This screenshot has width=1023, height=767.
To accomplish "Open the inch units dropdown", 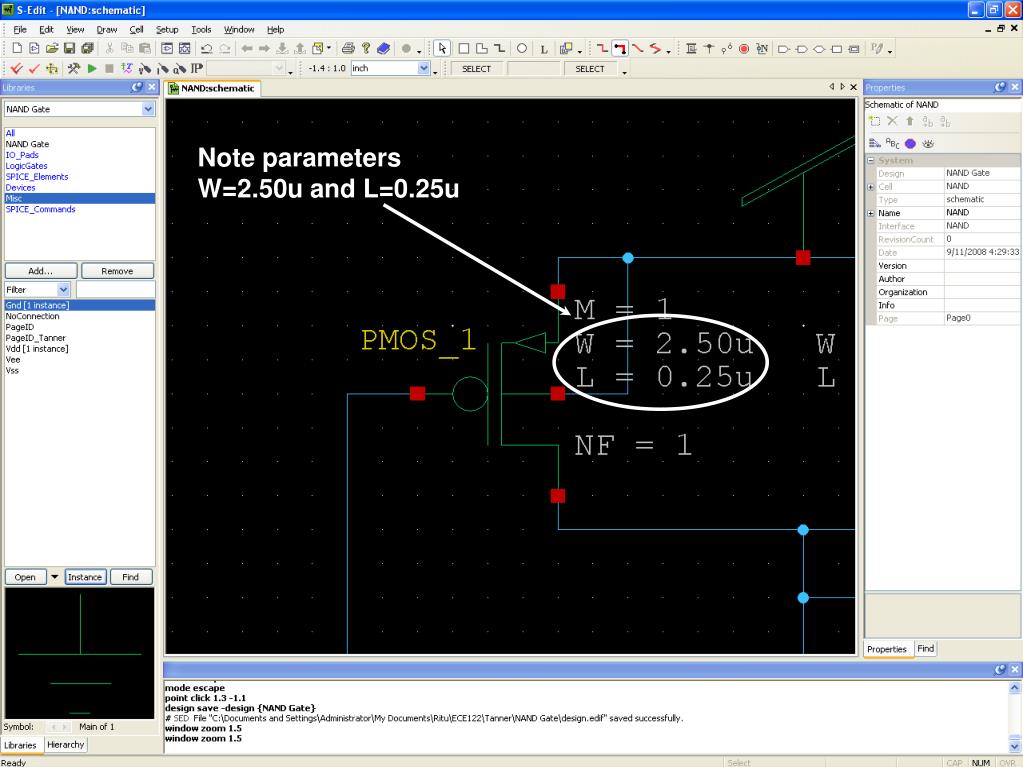I will [x=423, y=68].
